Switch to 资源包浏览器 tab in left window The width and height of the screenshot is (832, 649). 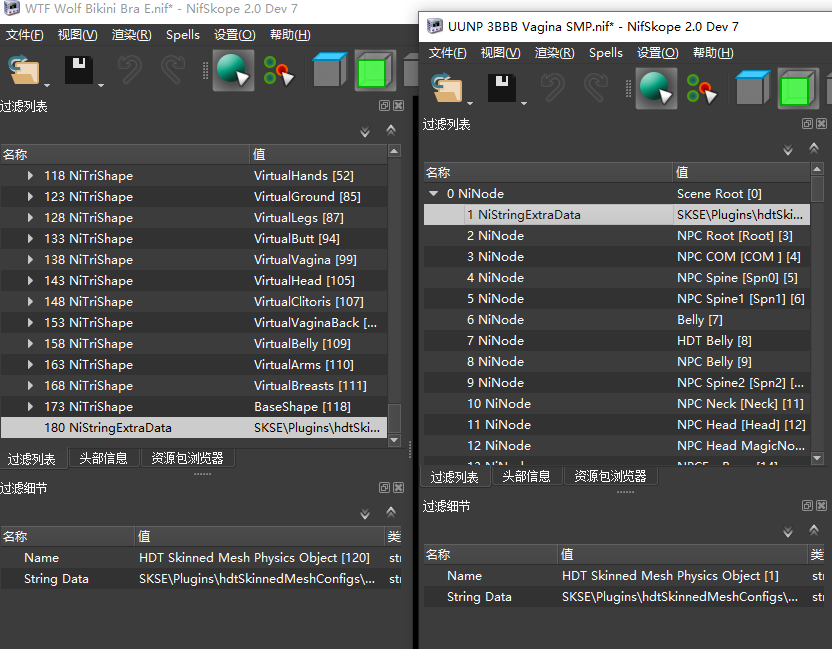(187, 458)
